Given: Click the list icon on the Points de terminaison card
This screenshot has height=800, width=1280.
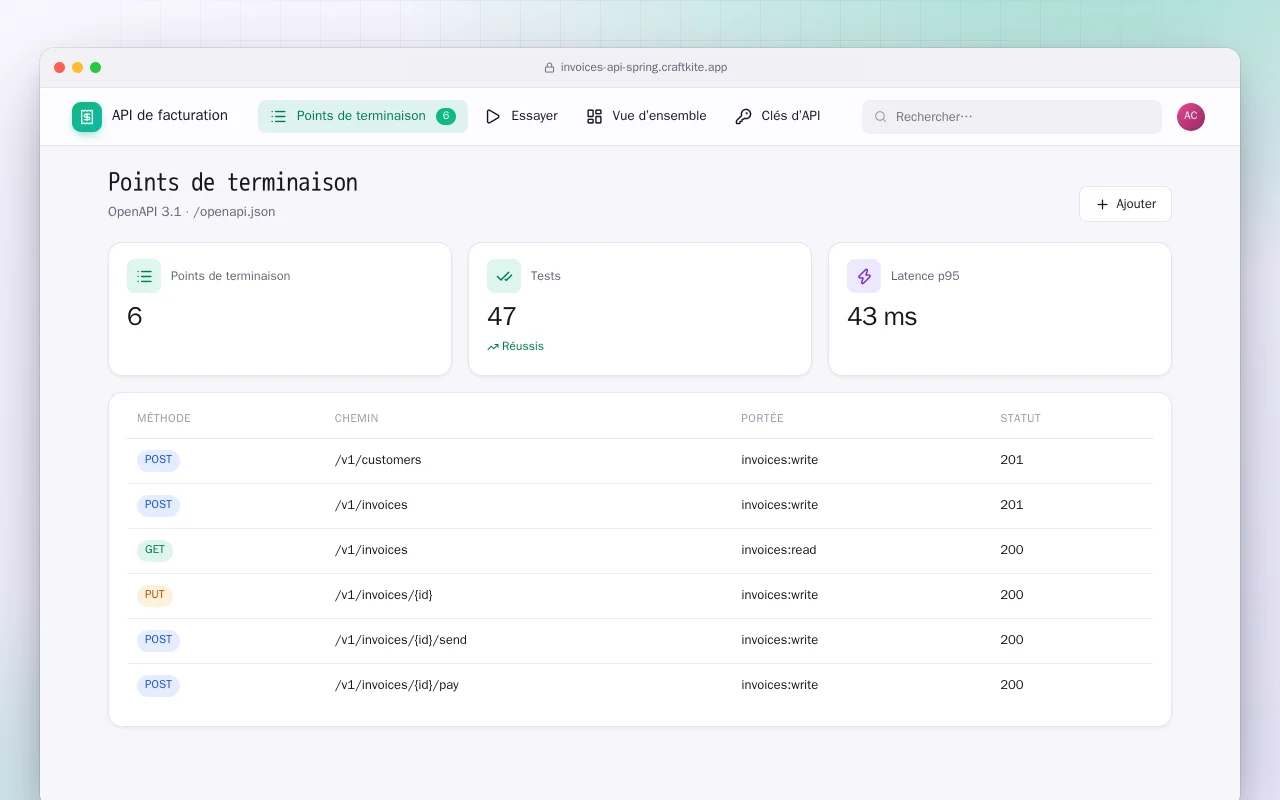Looking at the screenshot, I should click(x=144, y=276).
